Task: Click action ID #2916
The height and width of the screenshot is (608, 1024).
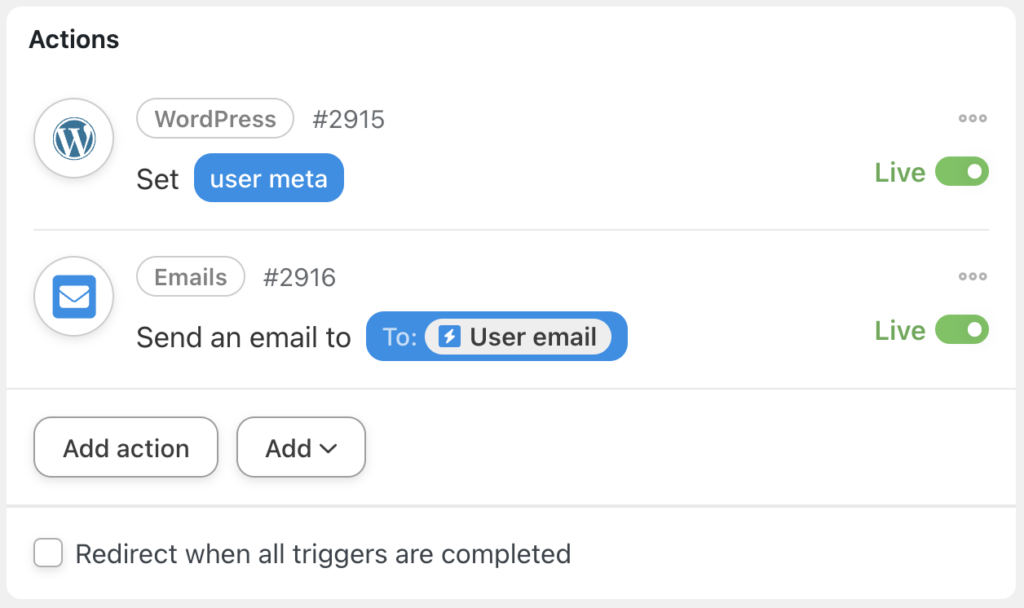Action: pos(299,278)
